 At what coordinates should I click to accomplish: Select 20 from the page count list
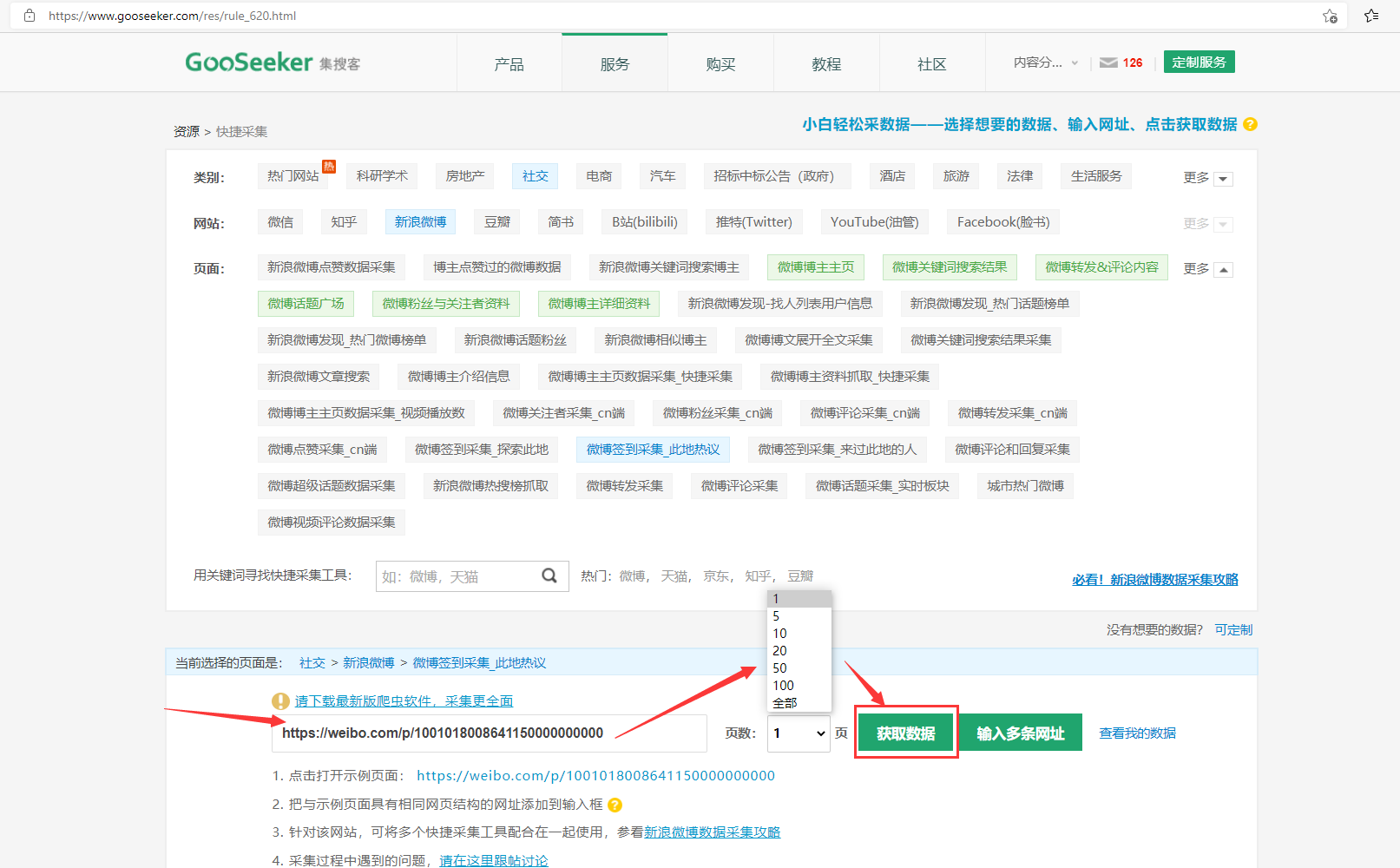[799, 651]
